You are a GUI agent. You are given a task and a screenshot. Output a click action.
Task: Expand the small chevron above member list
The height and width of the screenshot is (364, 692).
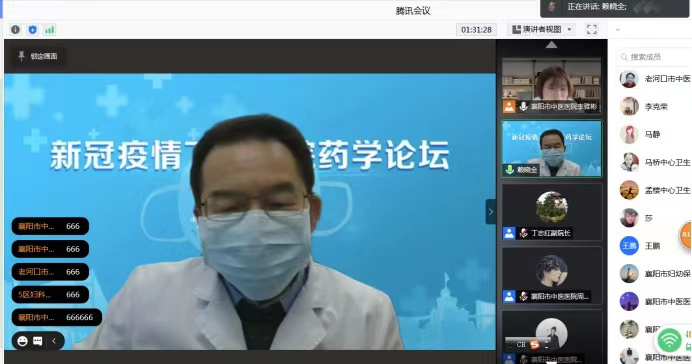618,30
